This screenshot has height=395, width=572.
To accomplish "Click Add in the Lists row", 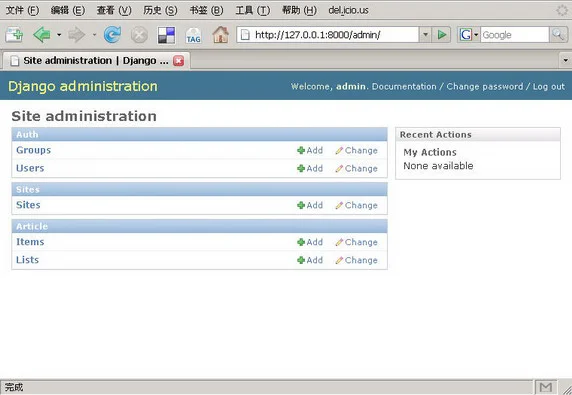I will tap(310, 260).
